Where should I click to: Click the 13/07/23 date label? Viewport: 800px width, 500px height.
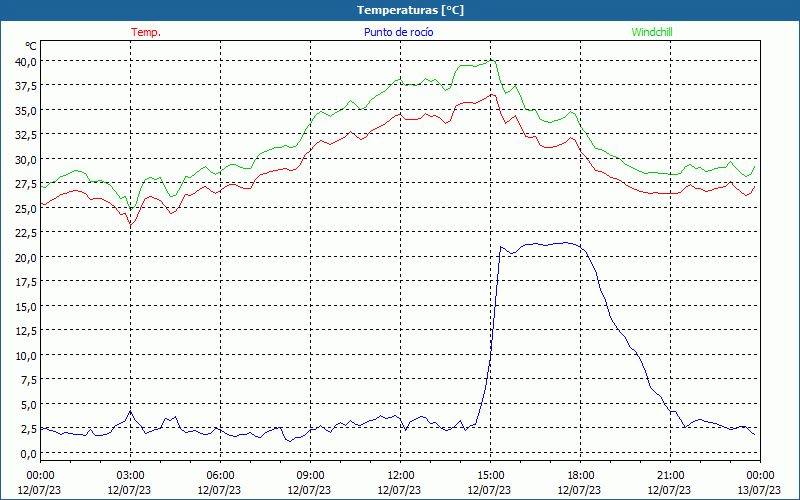(760, 490)
